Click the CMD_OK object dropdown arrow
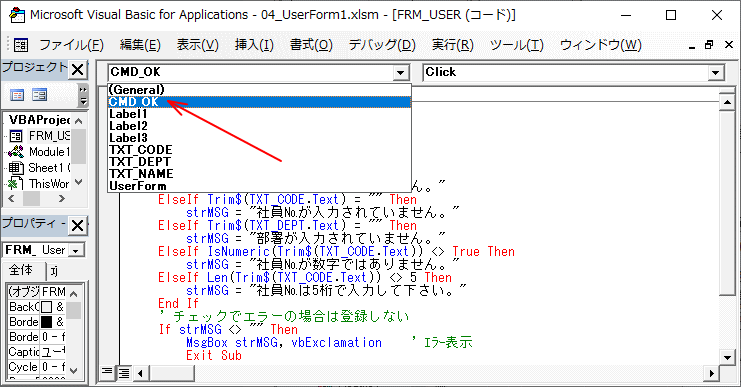This screenshot has height=387, width=741. click(x=400, y=73)
